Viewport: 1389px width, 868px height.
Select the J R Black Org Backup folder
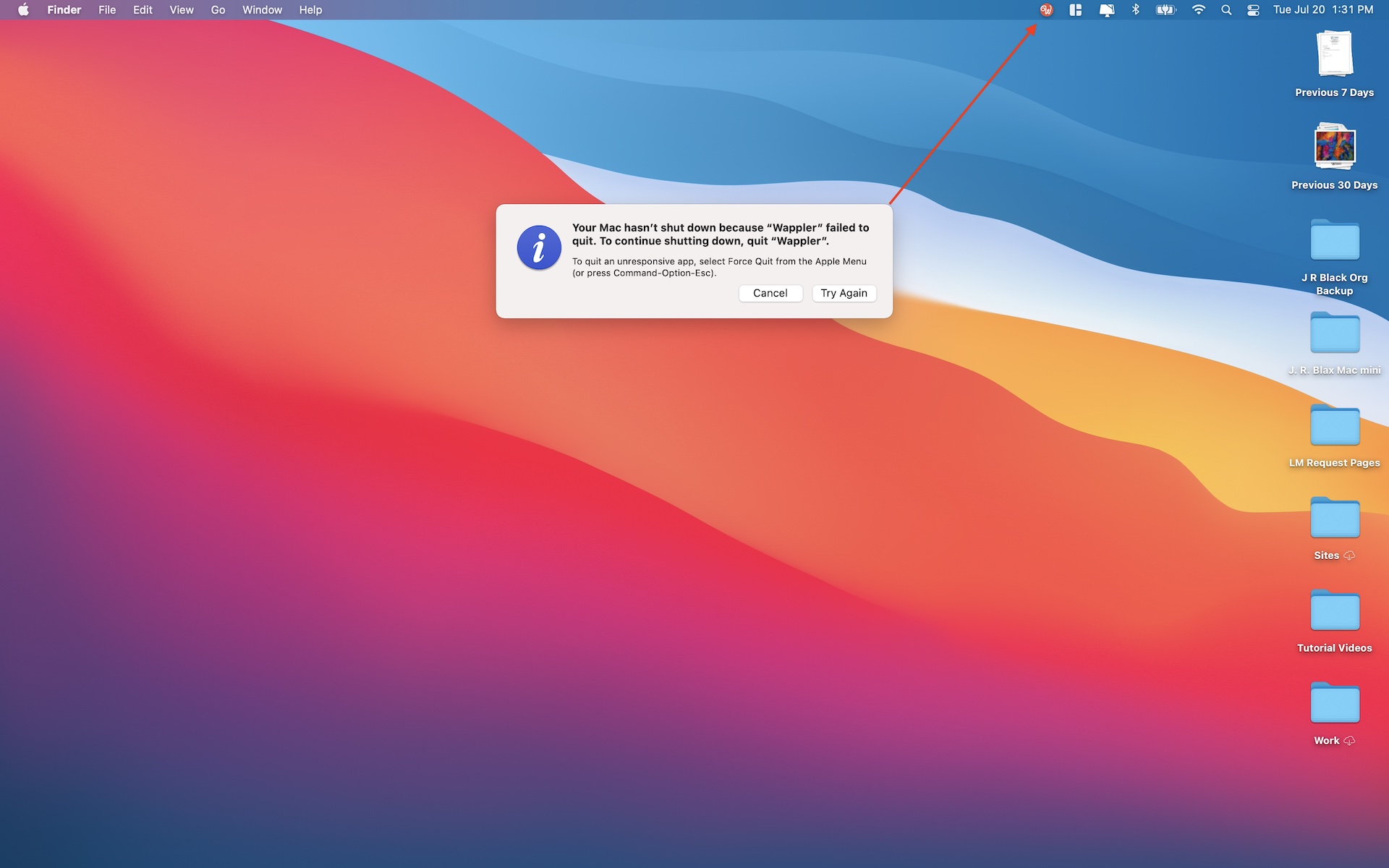1334,257
